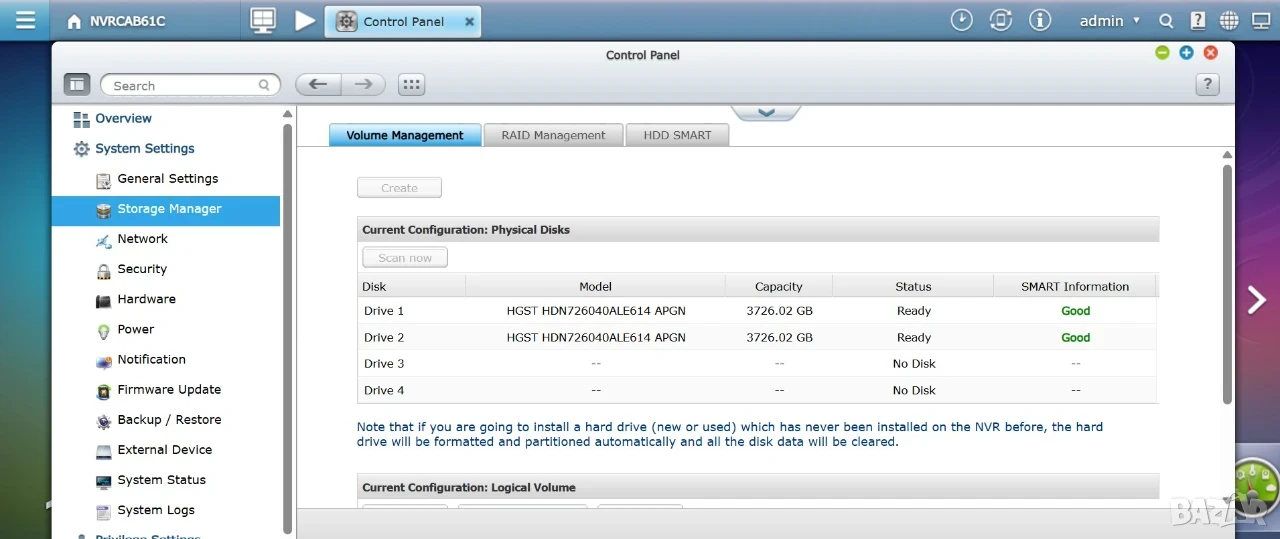
Task: Open Network settings in the sidebar
Action: pos(143,239)
